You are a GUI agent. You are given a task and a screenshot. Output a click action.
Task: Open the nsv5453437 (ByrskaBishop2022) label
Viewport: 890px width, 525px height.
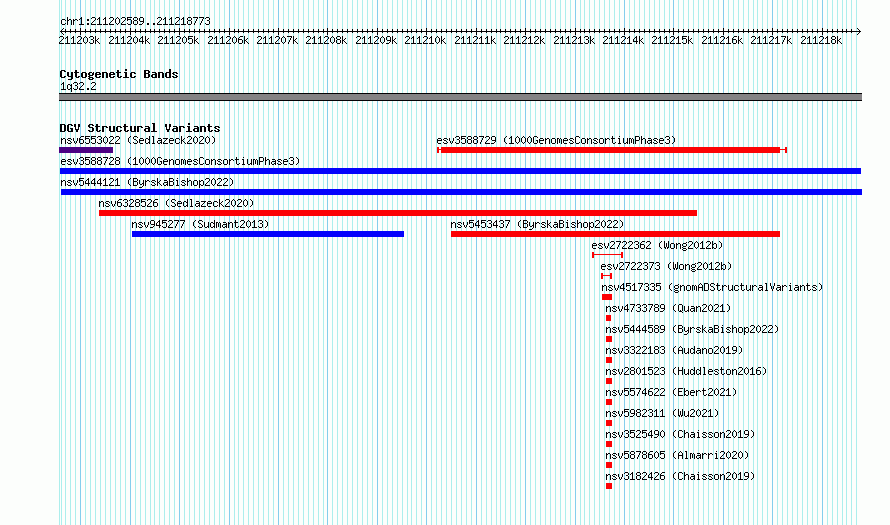[537, 224]
